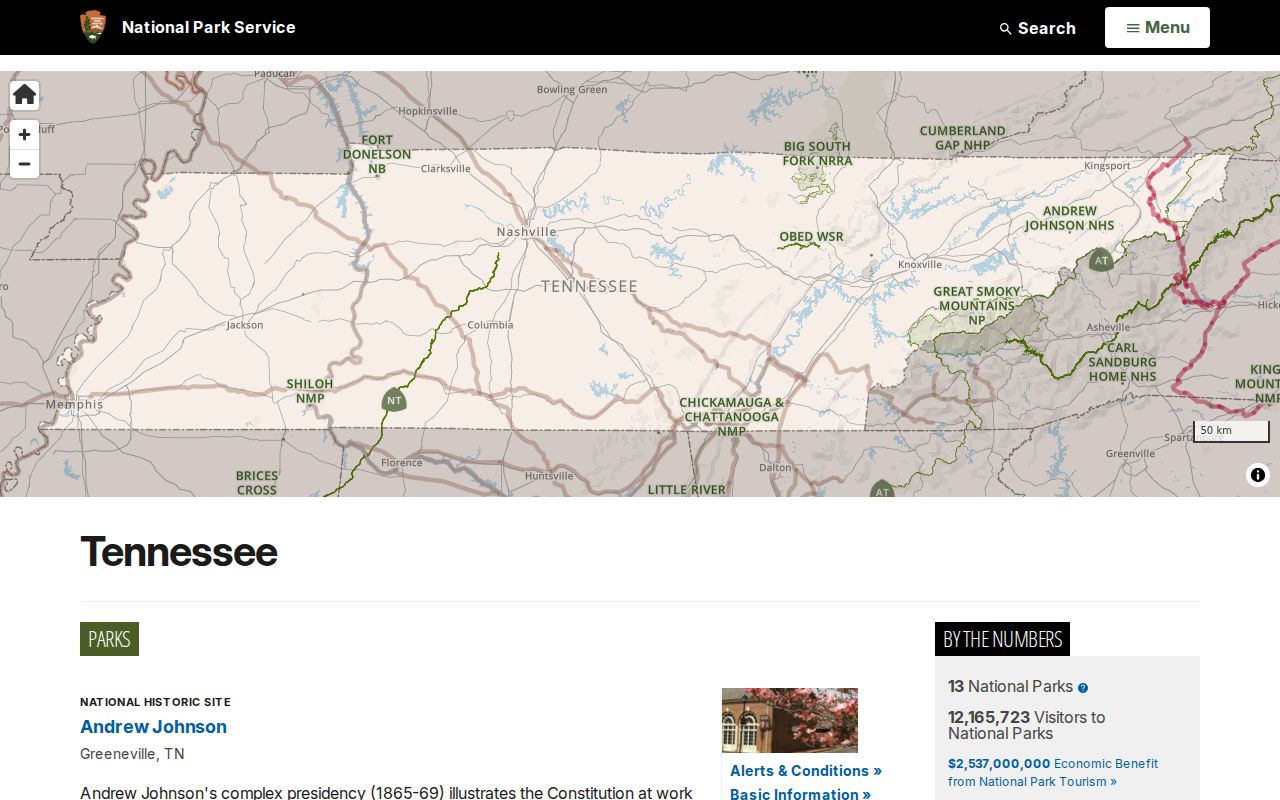Image resolution: width=1280 pixels, height=800 pixels.
Task: Click the Memphis city label on map
Action: tap(74, 405)
